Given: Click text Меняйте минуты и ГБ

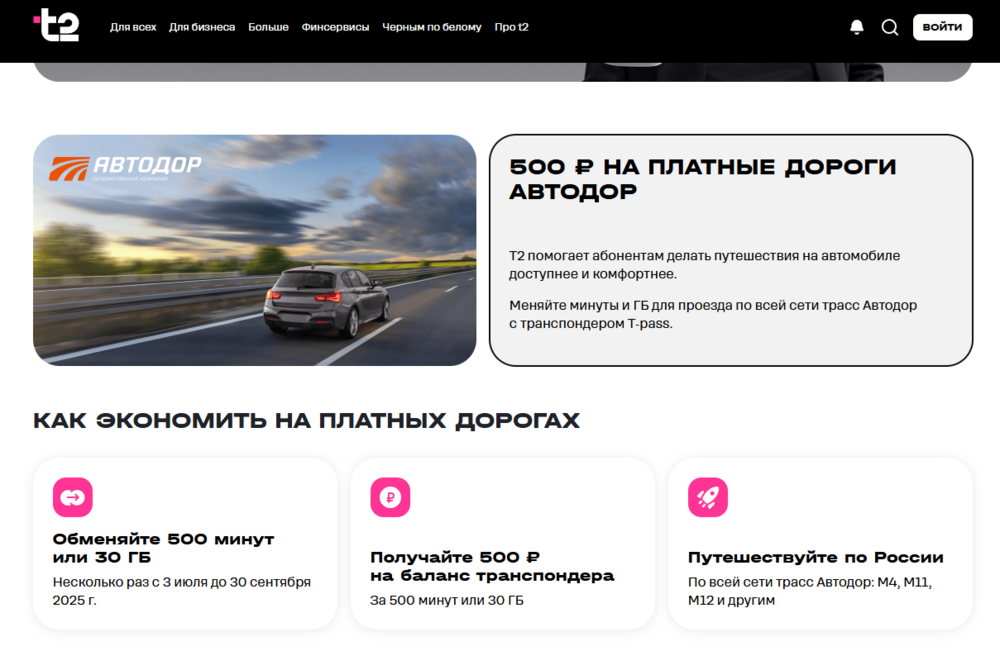Looking at the screenshot, I should point(712,314).
